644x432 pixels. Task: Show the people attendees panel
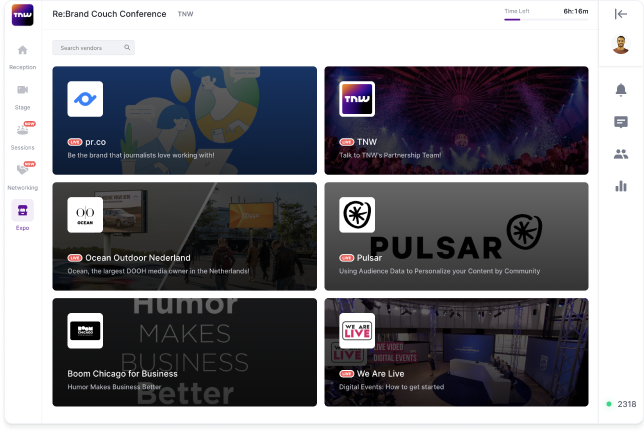click(x=620, y=154)
